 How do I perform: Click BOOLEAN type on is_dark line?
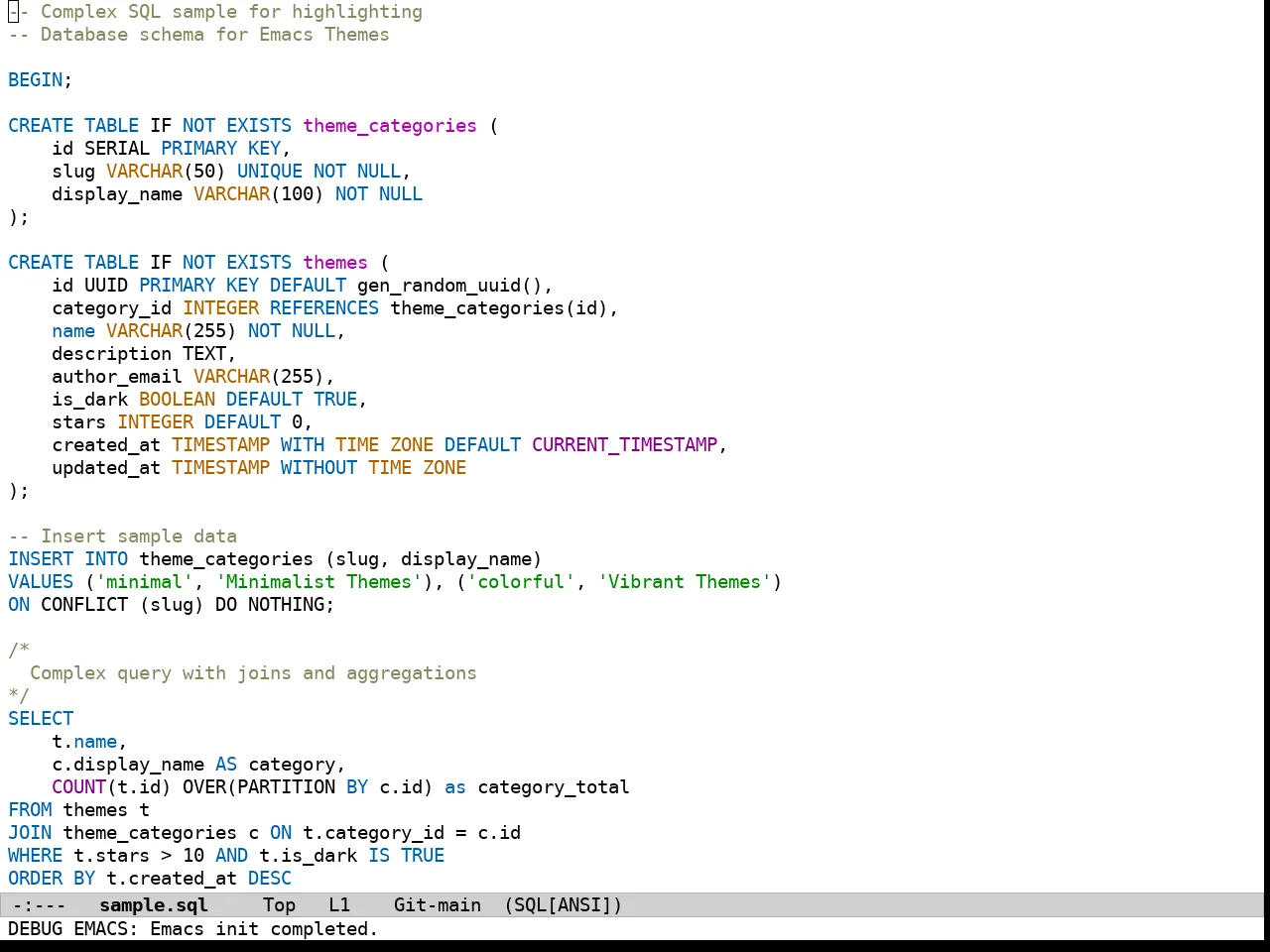coord(177,399)
